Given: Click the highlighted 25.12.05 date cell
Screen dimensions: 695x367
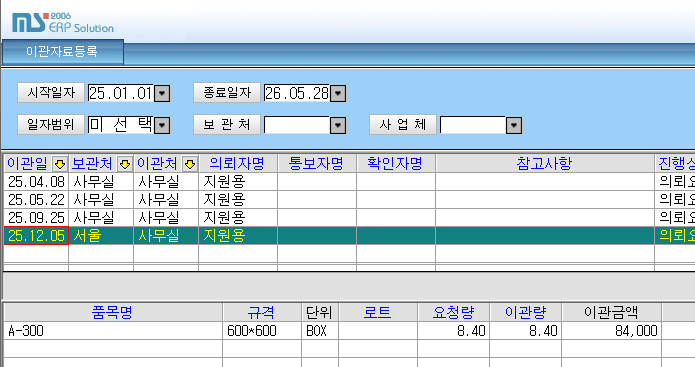Looking at the screenshot, I should [36, 236].
